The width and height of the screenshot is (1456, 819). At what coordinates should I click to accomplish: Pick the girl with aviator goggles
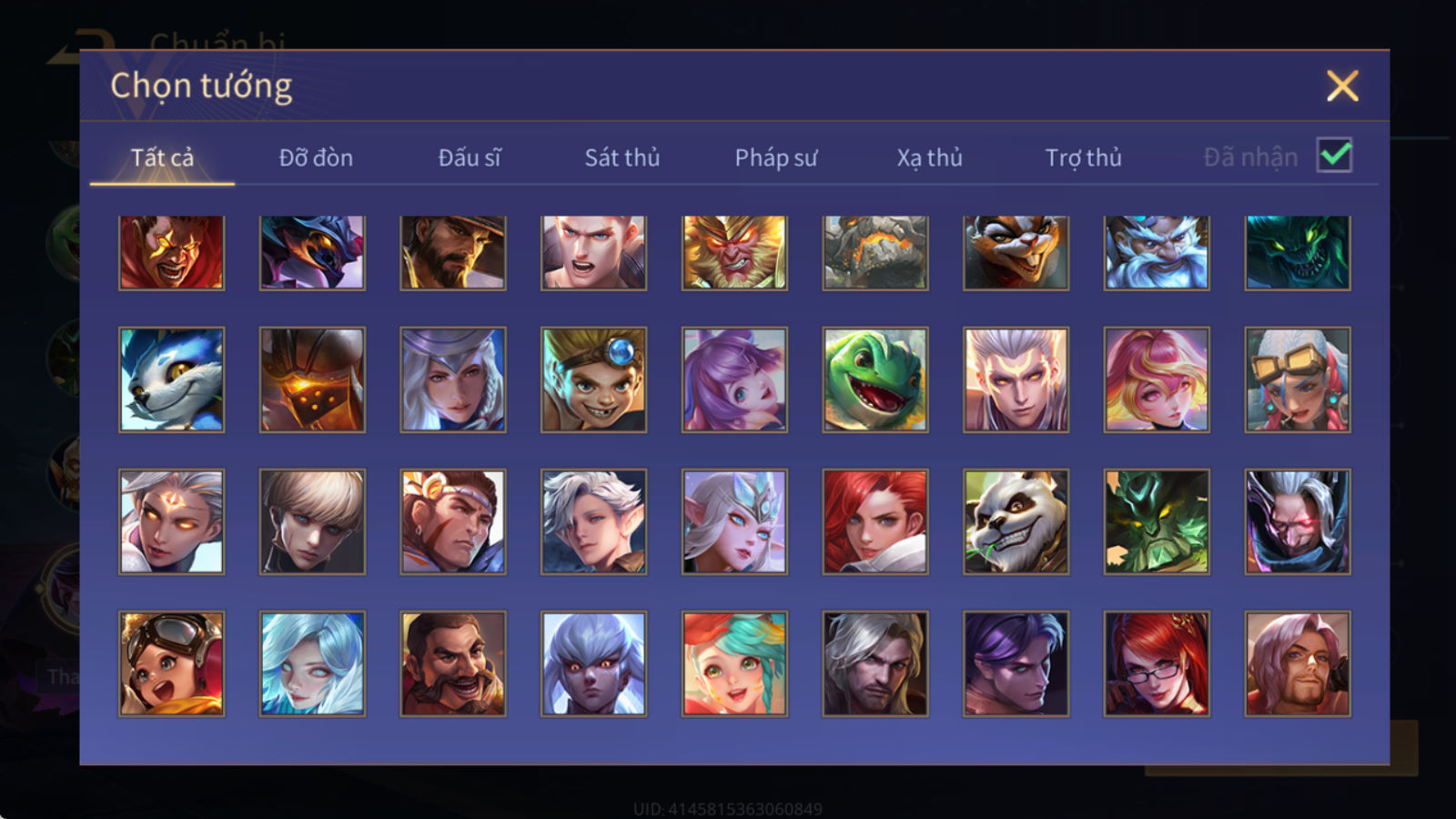(171, 663)
